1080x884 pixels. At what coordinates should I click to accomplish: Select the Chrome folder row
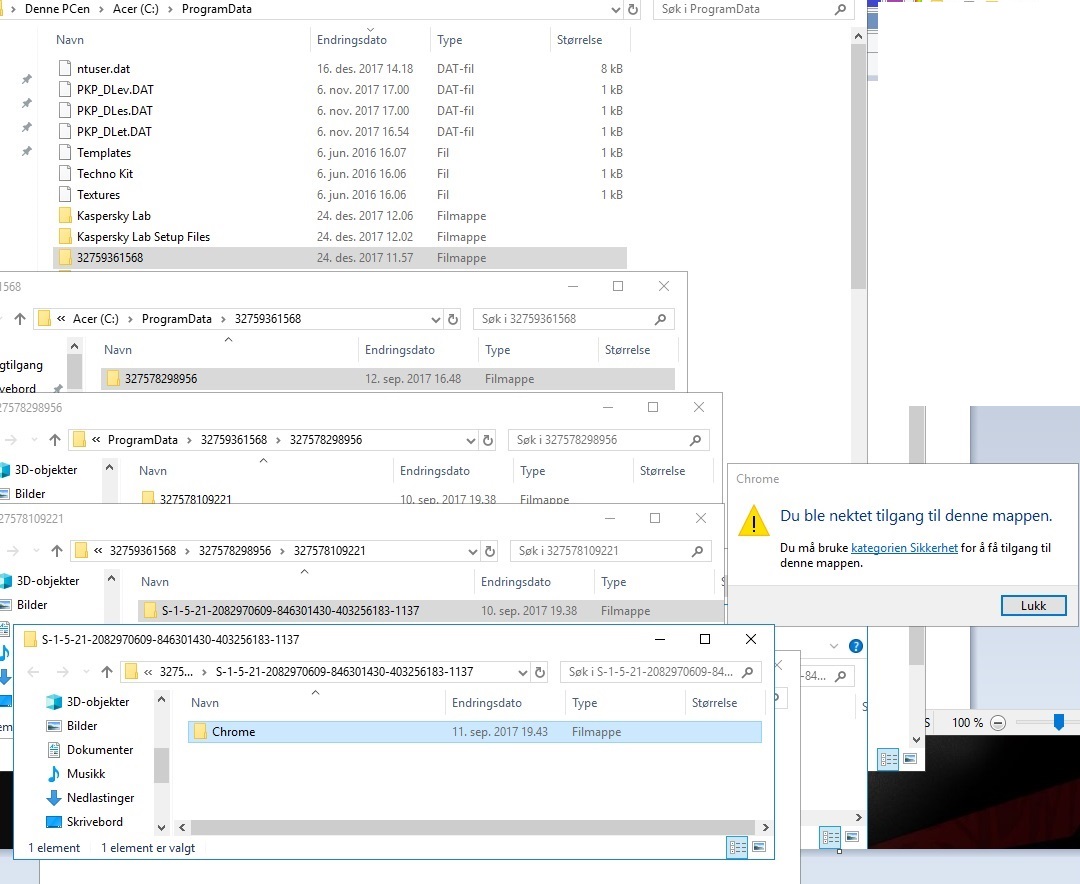click(x=475, y=732)
